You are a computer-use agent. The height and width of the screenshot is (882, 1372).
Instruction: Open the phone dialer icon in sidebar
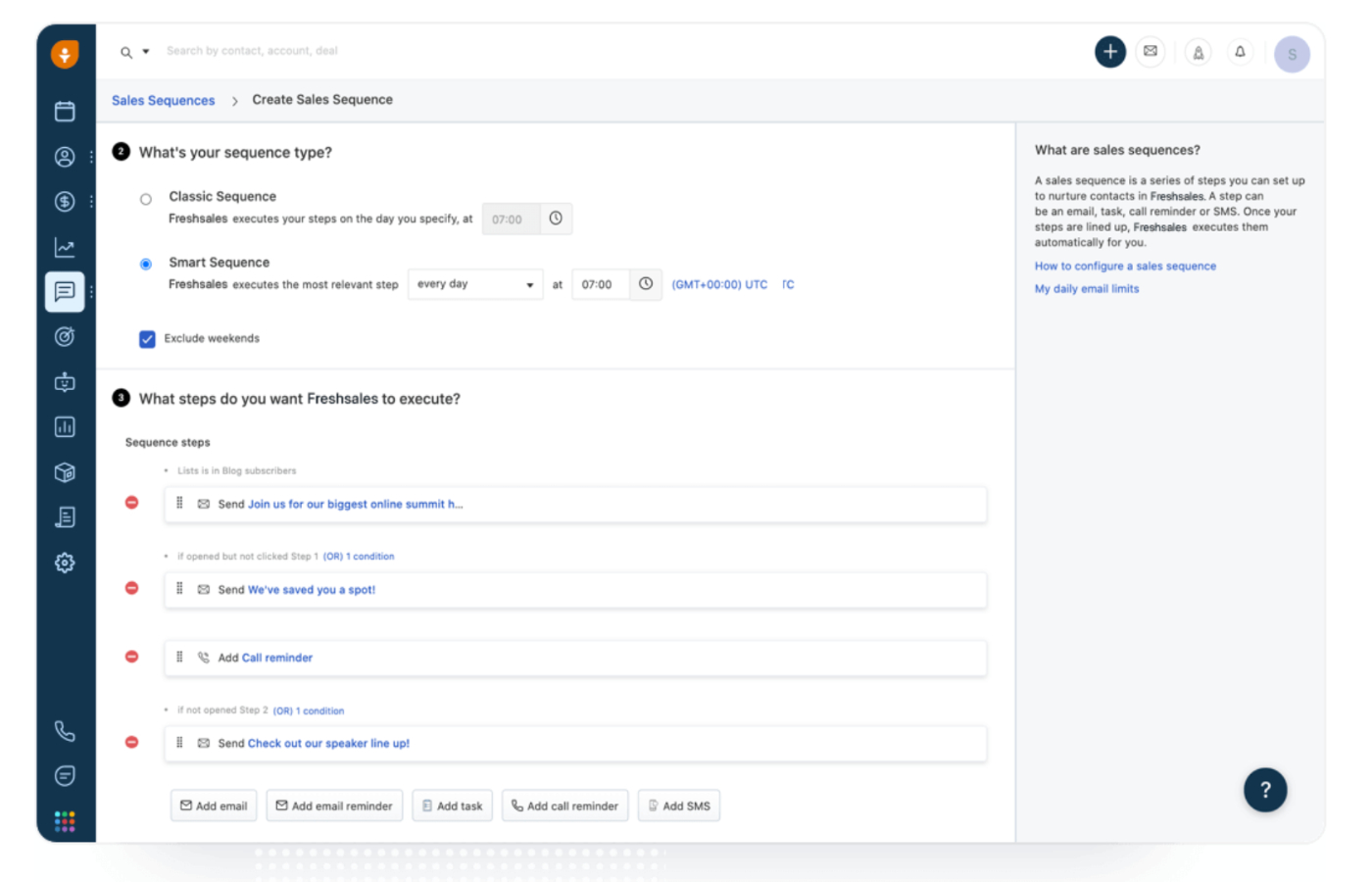[65, 731]
